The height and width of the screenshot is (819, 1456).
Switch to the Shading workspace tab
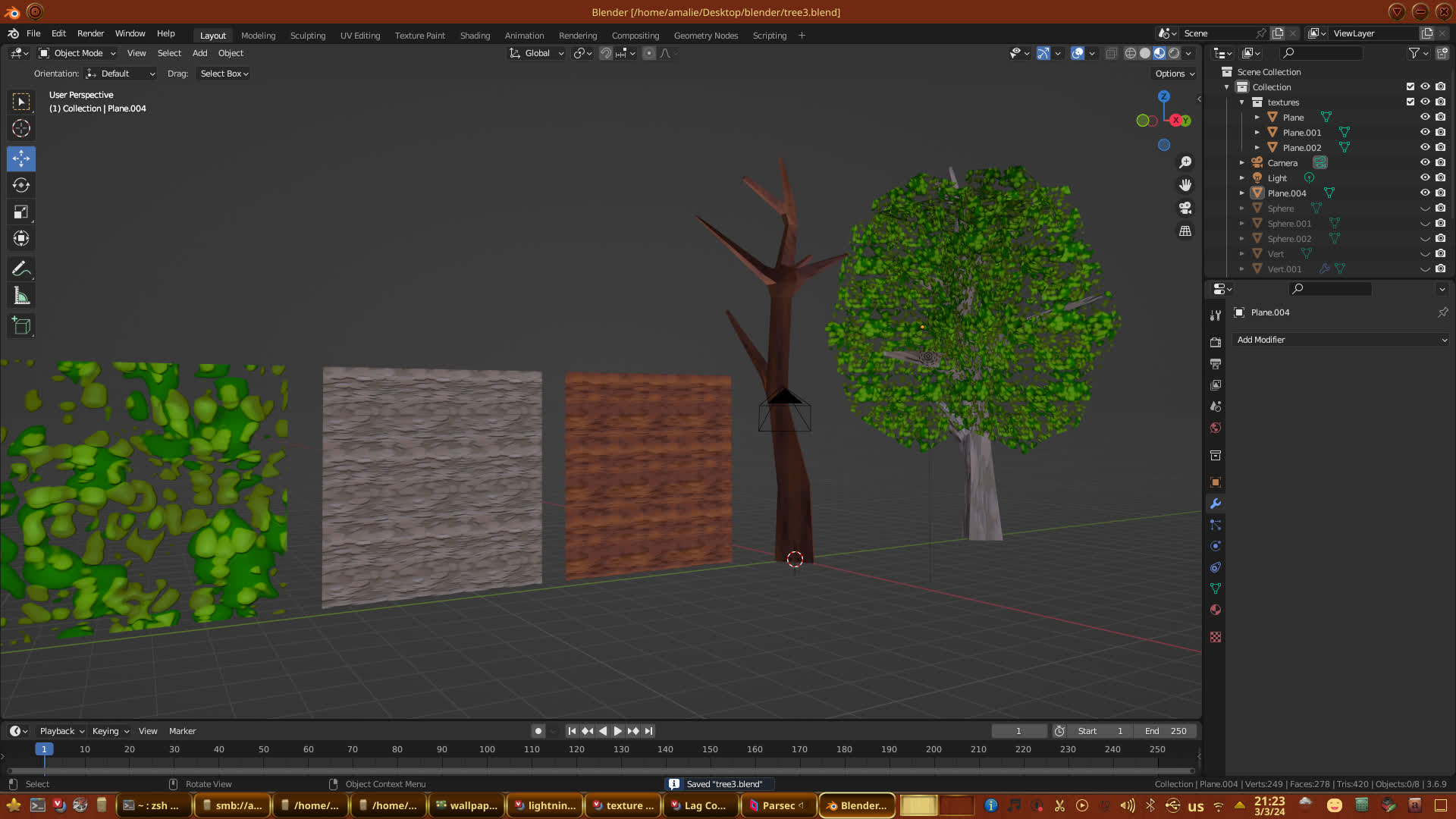click(475, 36)
